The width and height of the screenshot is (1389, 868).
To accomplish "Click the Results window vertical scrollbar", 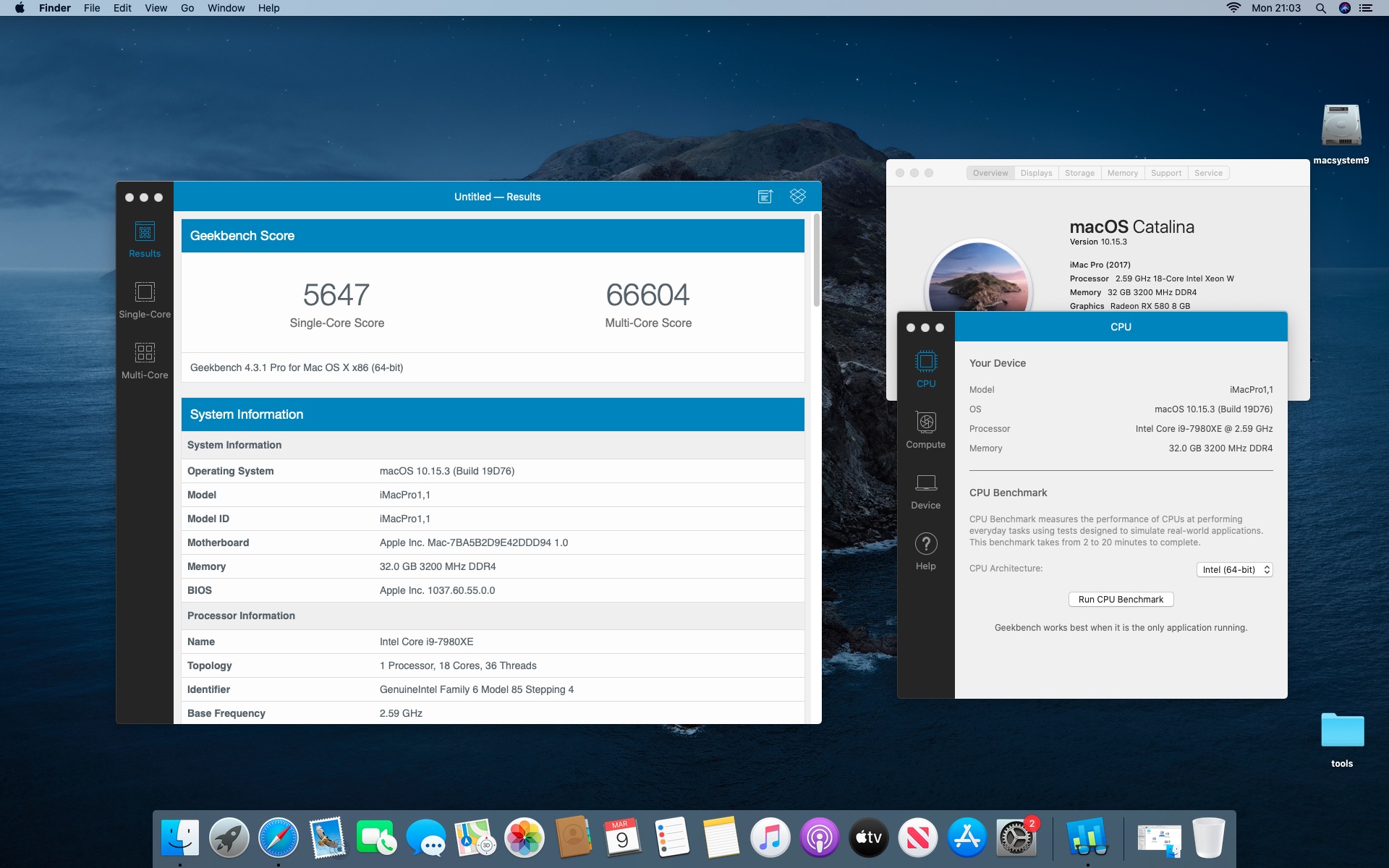I will [817, 260].
